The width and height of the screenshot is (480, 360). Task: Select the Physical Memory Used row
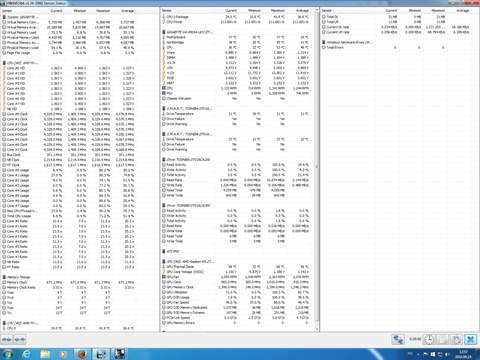68,37
